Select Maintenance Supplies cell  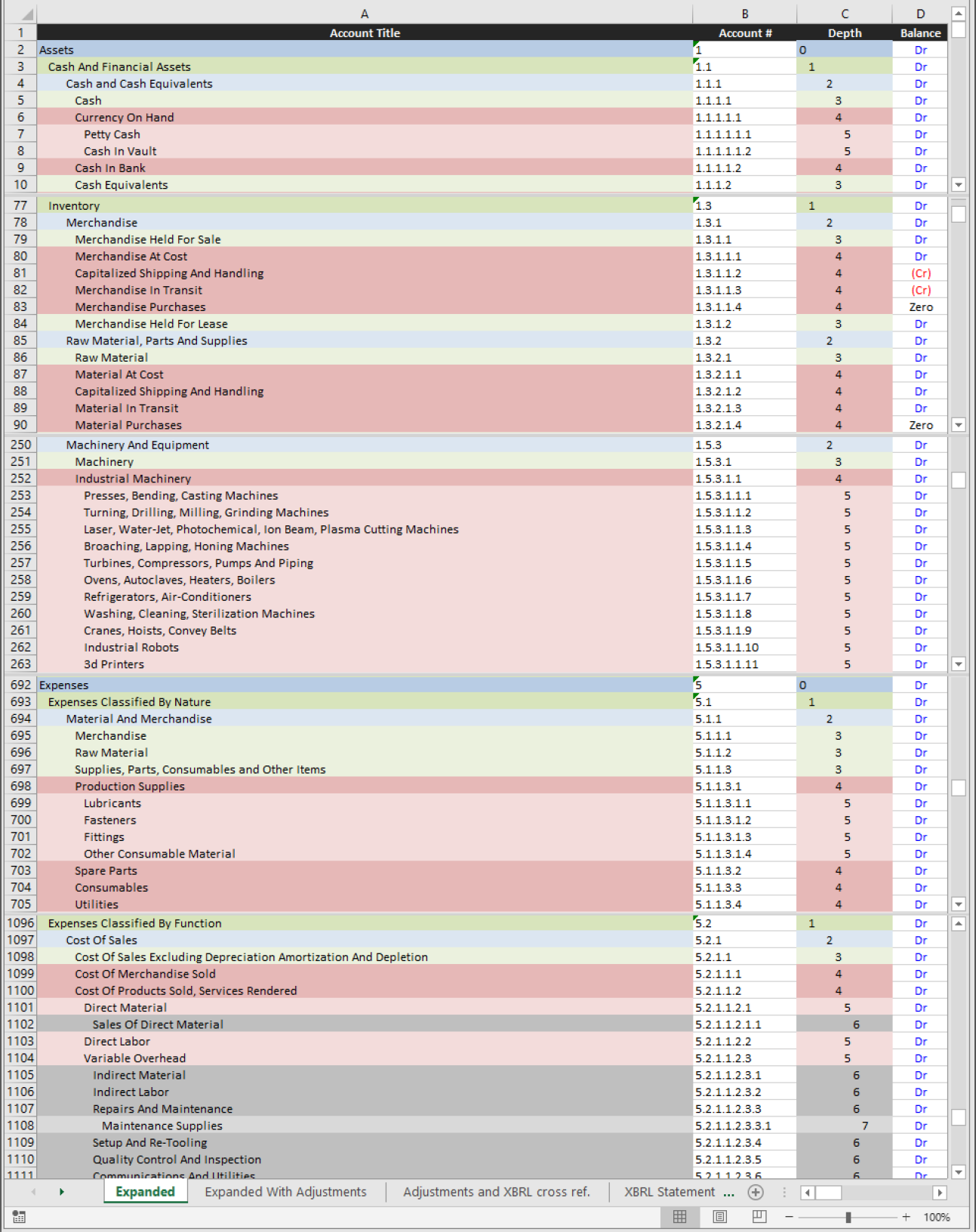pyautogui.click(x=365, y=1126)
